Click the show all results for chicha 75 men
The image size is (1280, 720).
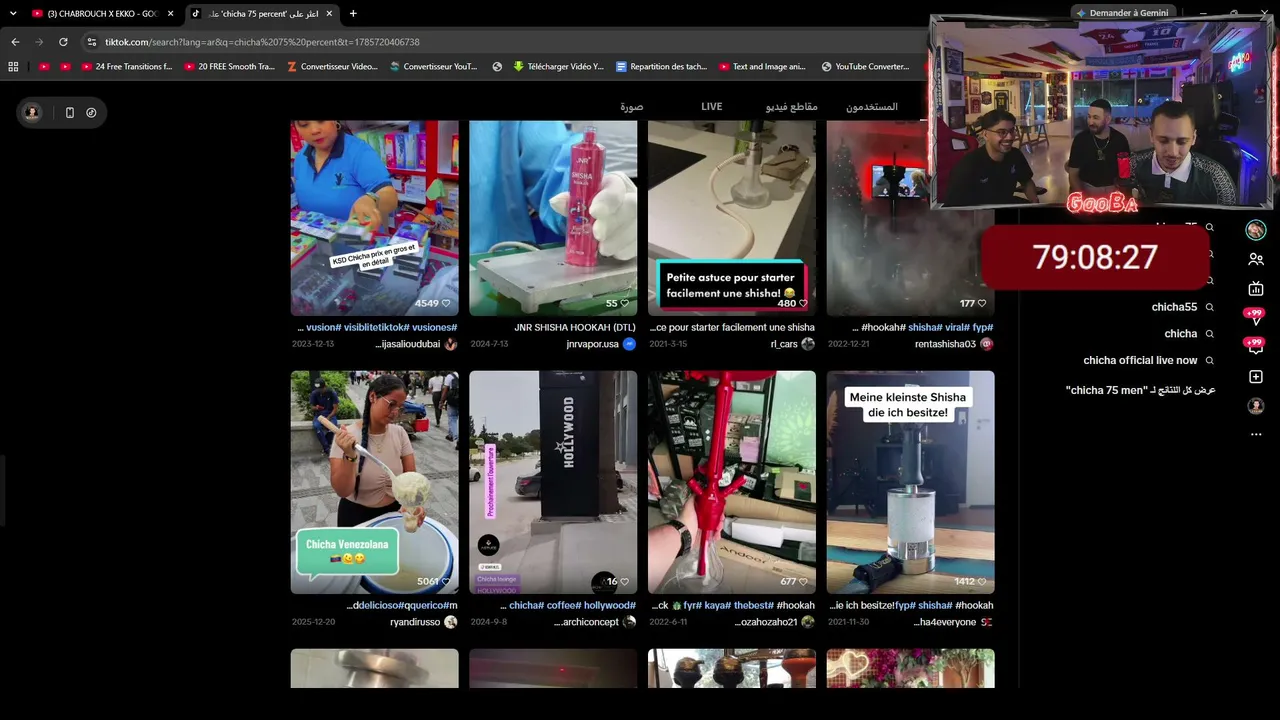pyautogui.click(x=1140, y=390)
